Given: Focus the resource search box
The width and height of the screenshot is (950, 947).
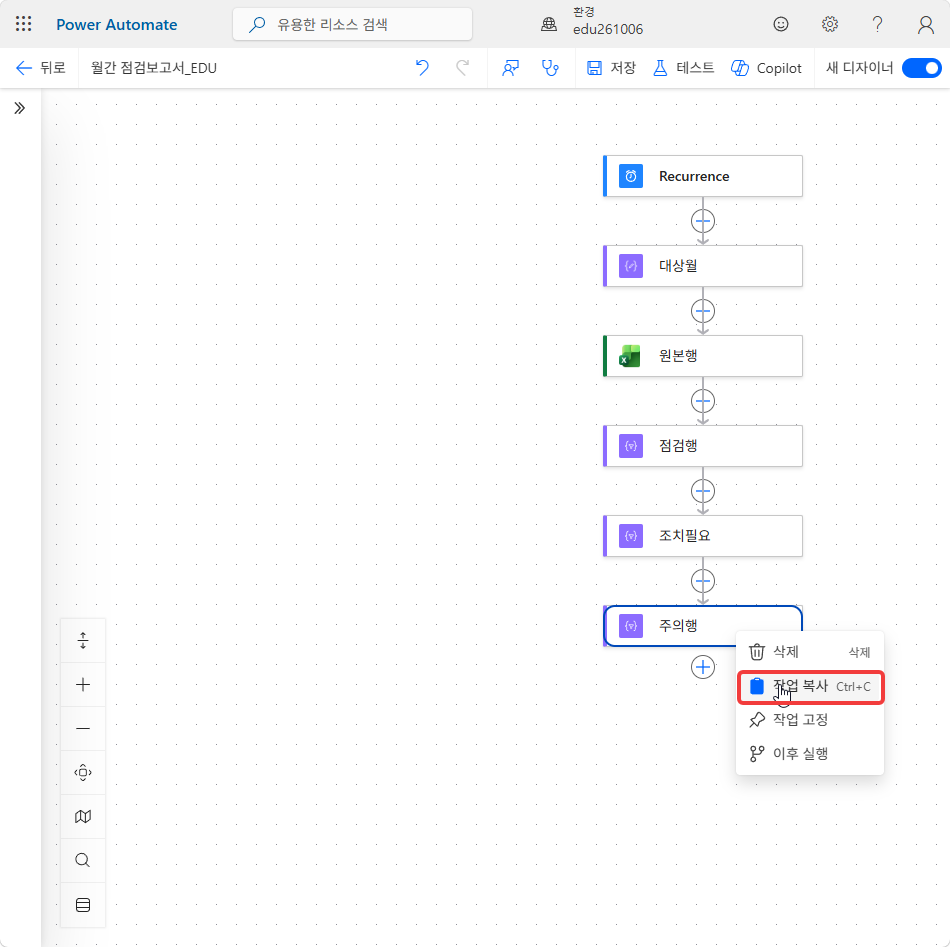Looking at the screenshot, I should pos(352,24).
